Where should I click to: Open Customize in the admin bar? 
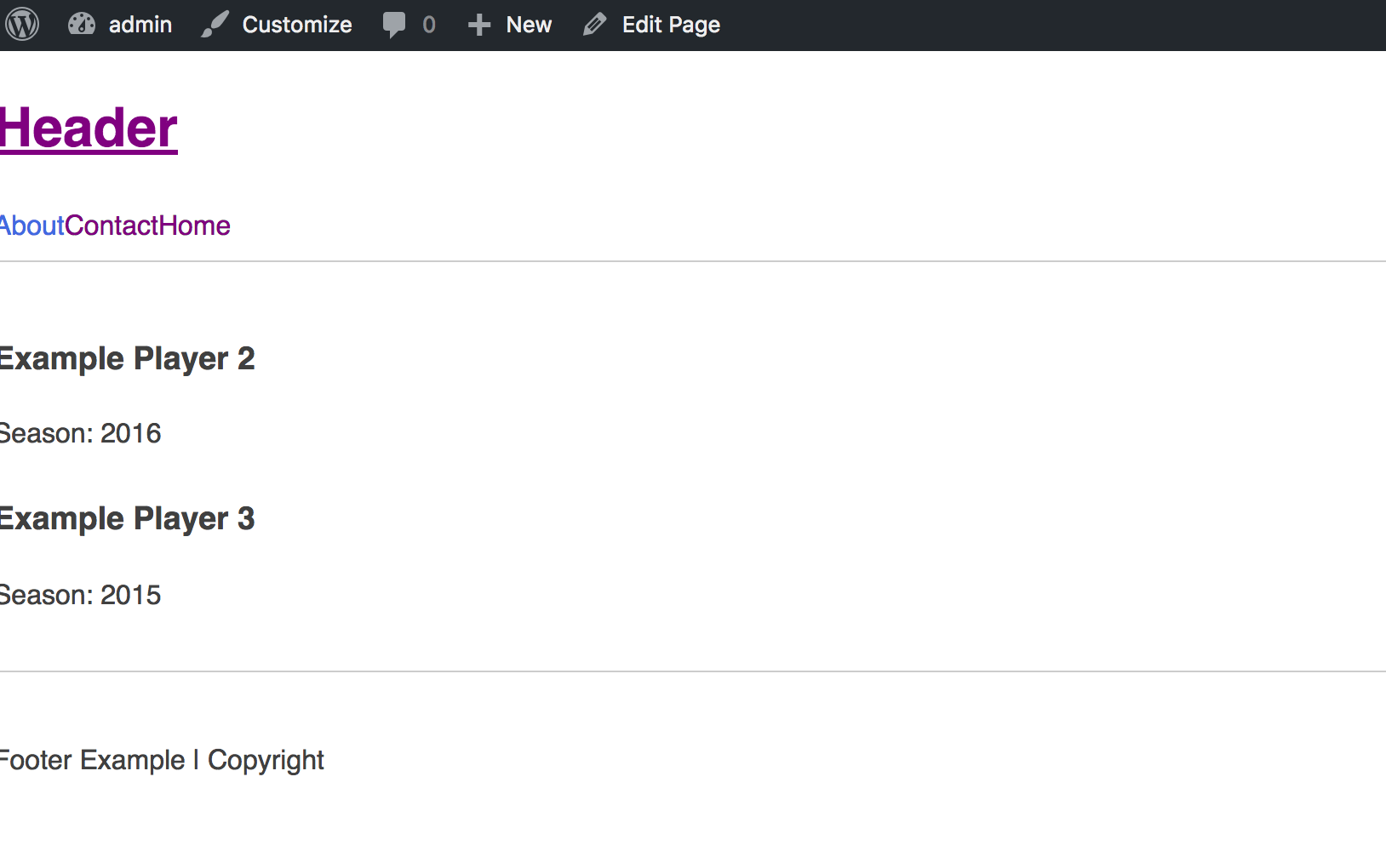coord(296,25)
